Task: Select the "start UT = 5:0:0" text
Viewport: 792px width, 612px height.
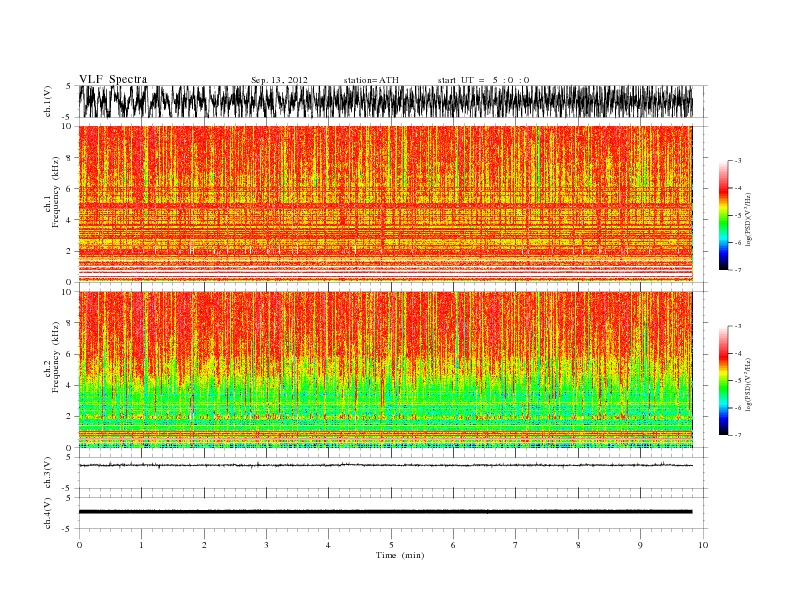Action: pos(483,80)
